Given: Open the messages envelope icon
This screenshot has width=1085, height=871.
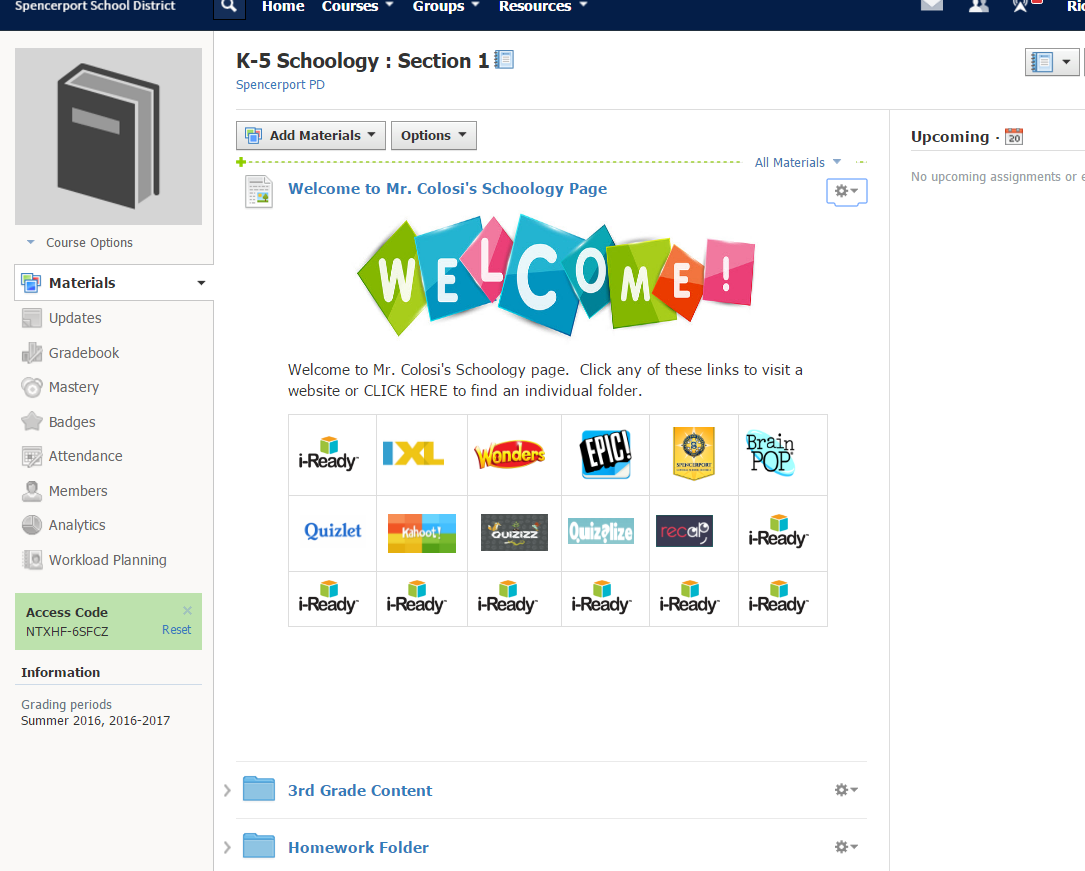Looking at the screenshot, I should click(931, 6).
